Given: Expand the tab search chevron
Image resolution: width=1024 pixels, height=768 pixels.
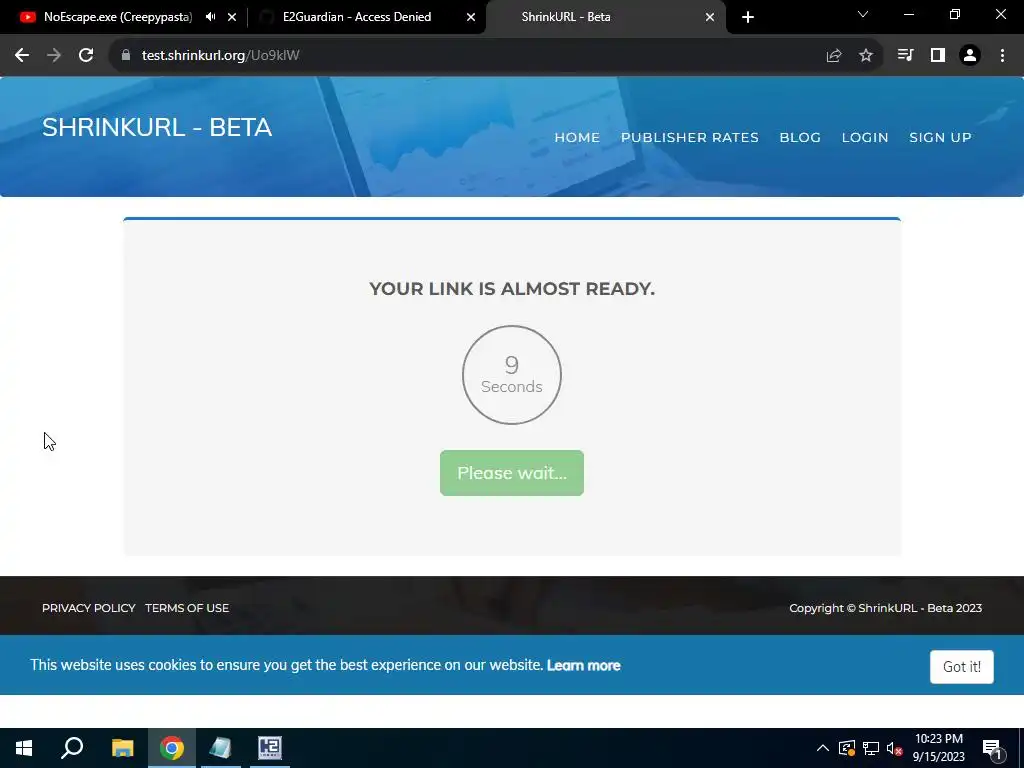Looking at the screenshot, I should coord(863,14).
